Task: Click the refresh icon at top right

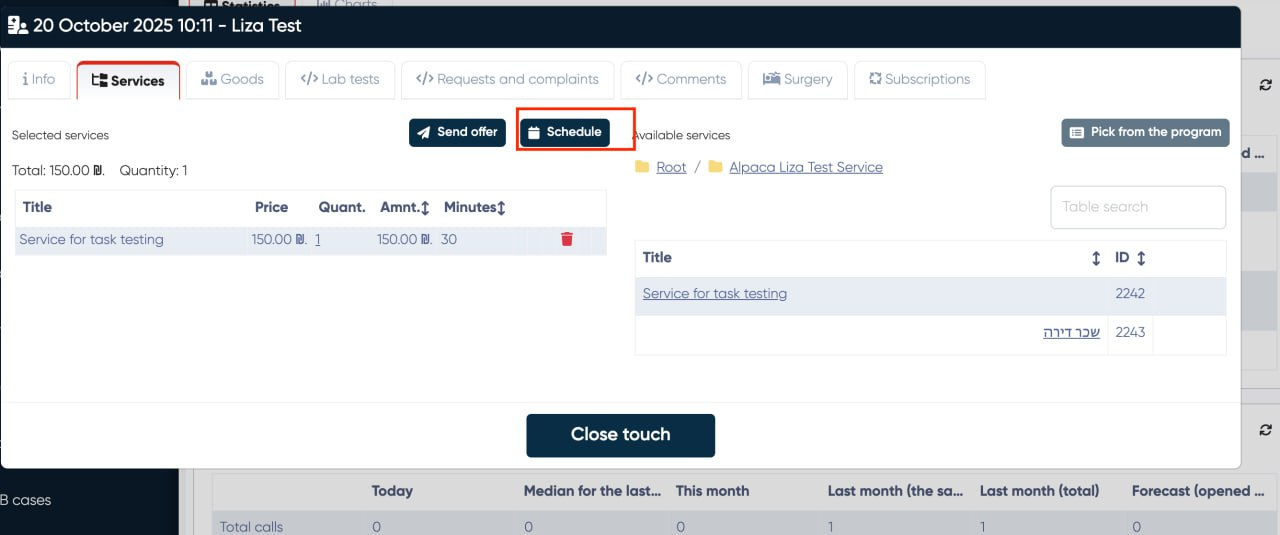Action: [1265, 86]
